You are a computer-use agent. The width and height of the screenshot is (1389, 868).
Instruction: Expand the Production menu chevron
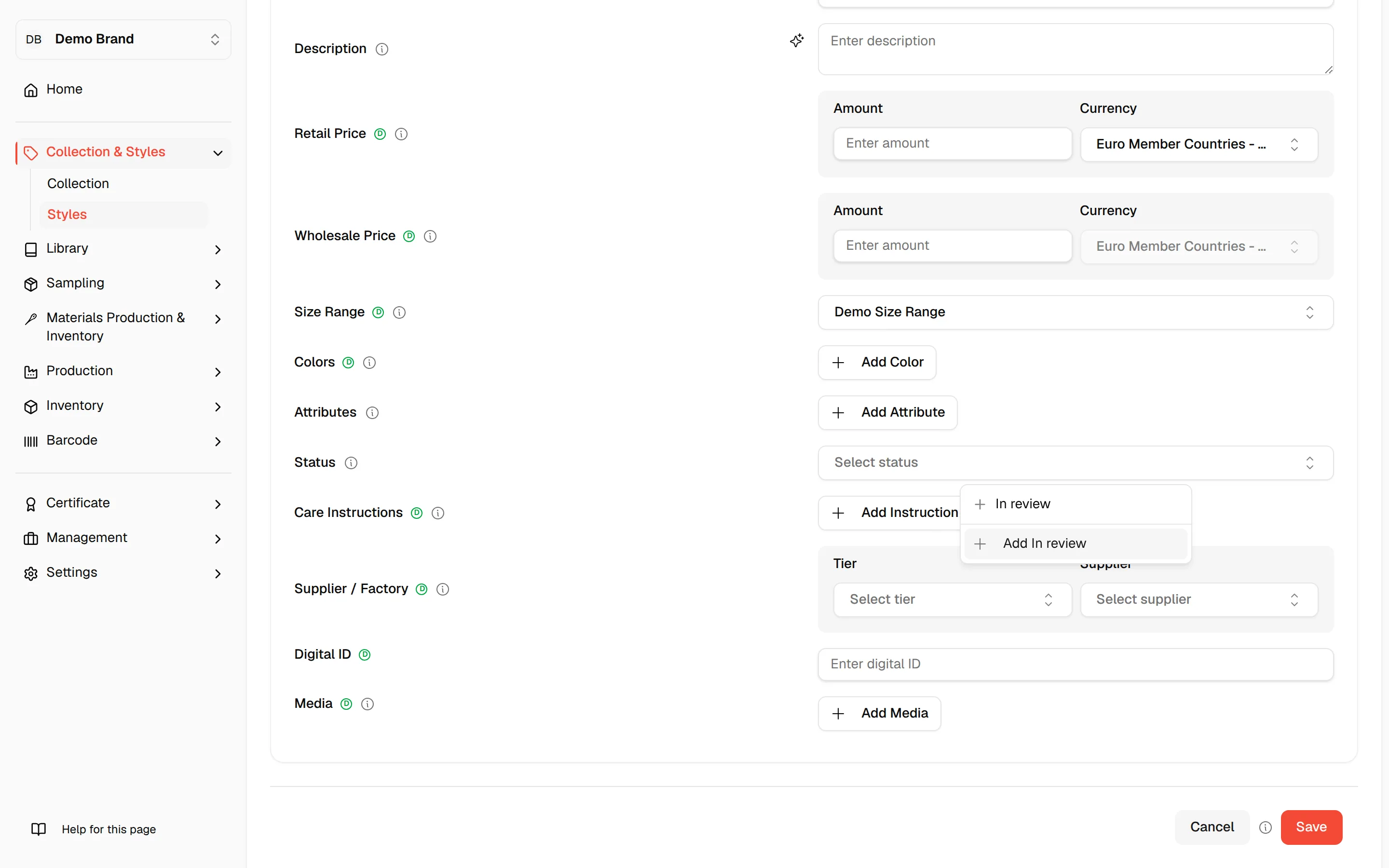pos(218,372)
